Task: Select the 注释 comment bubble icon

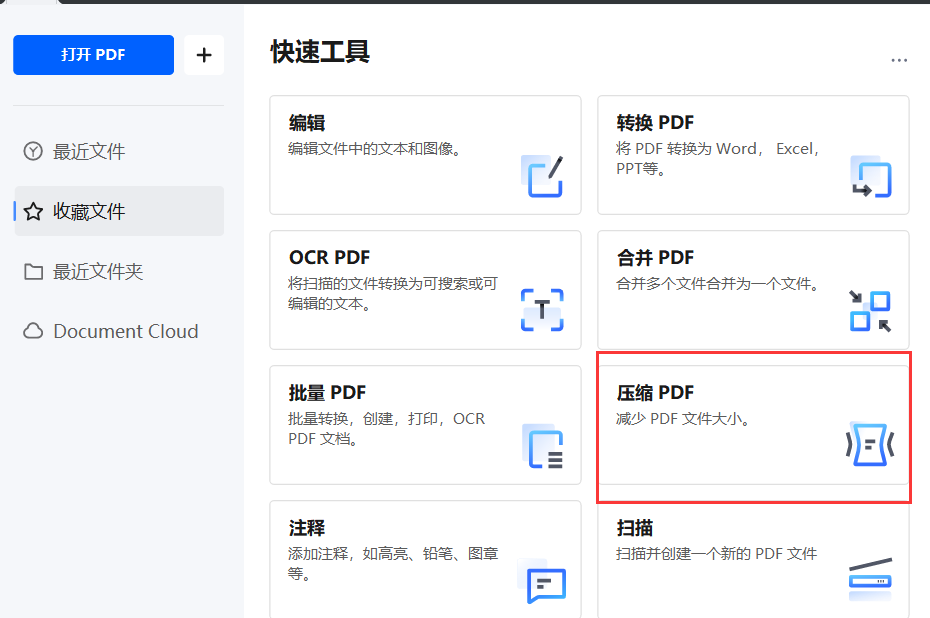Action: [x=543, y=583]
